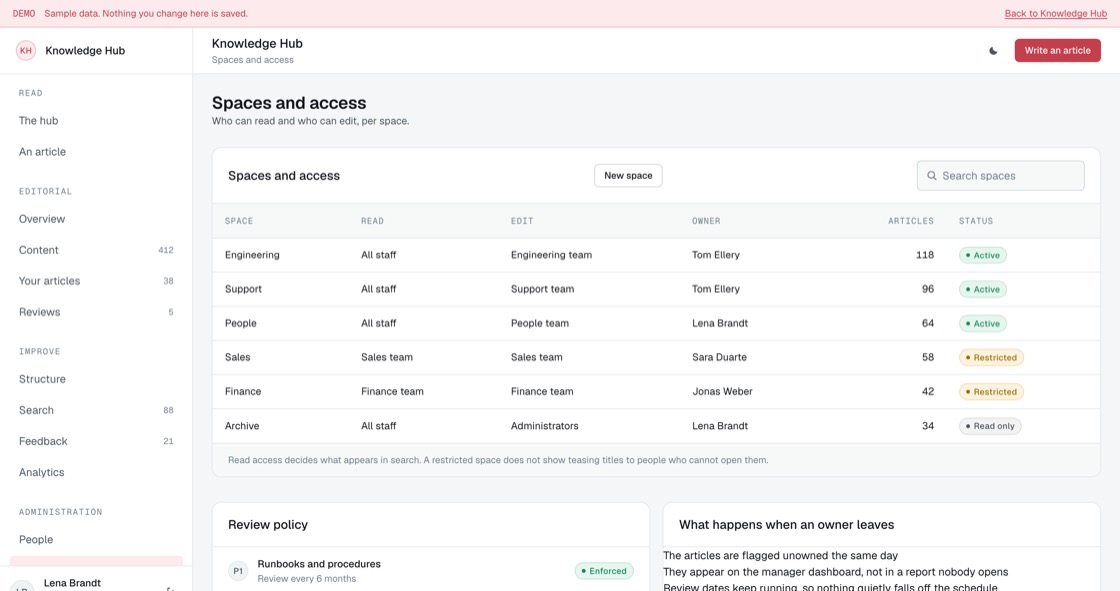Screen dimensions: 1120x591
Task: Click the Restricted badge in Sales row
Action: point(991,357)
